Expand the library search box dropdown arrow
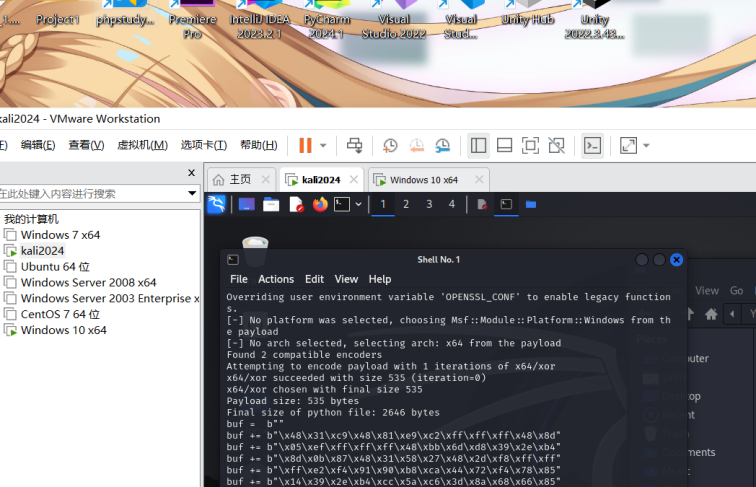The height and width of the screenshot is (487, 756). [192, 193]
